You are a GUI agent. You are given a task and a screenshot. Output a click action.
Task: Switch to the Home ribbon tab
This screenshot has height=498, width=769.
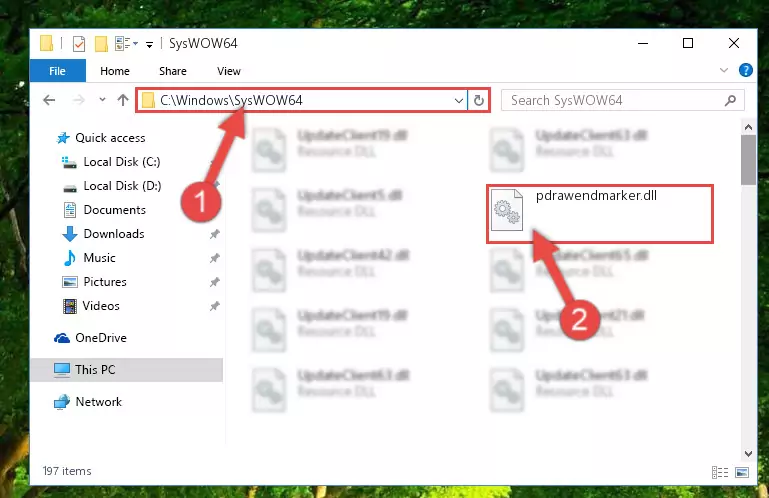click(x=115, y=71)
